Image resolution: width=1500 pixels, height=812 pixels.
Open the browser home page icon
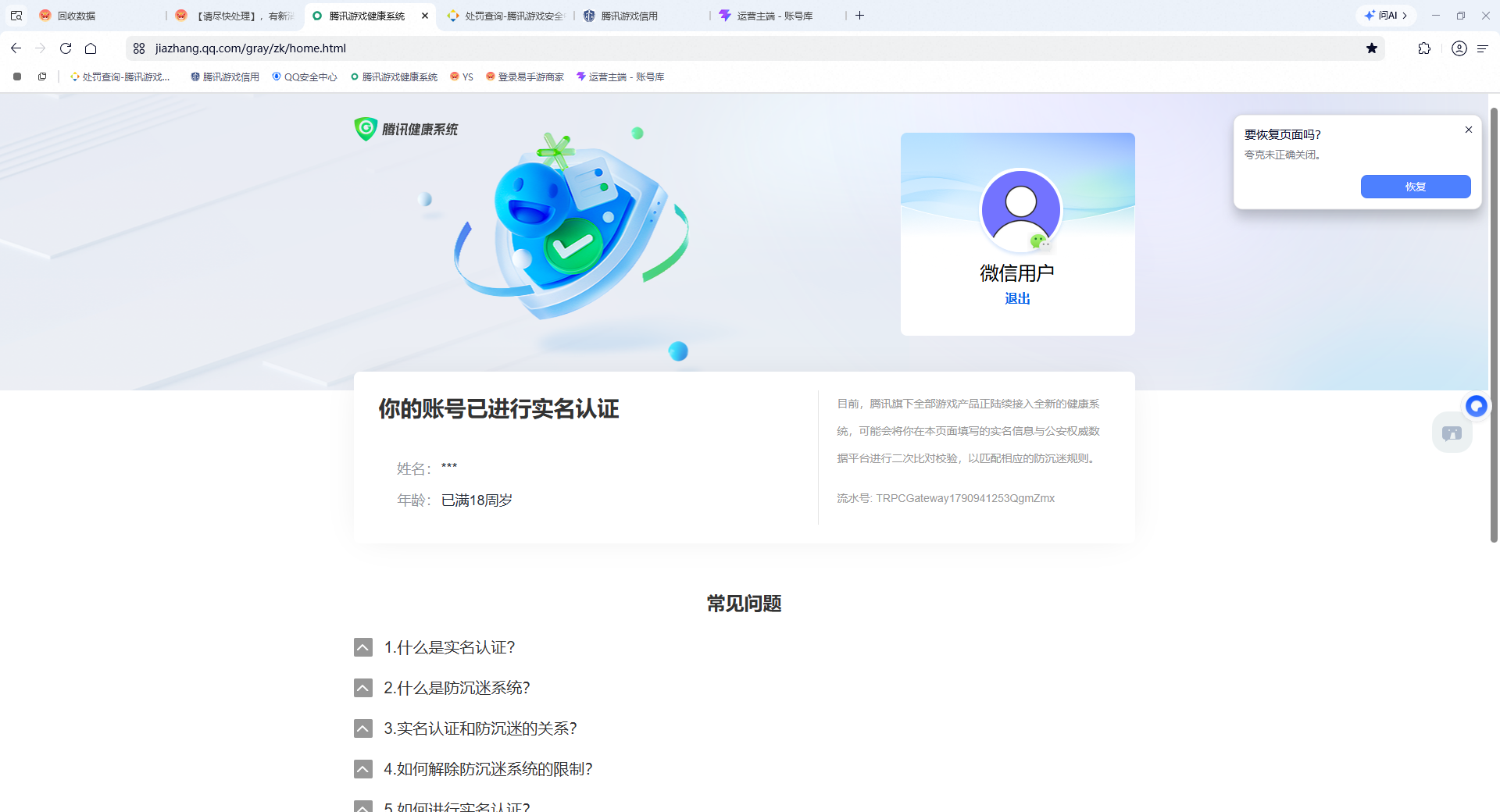point(91,48)
